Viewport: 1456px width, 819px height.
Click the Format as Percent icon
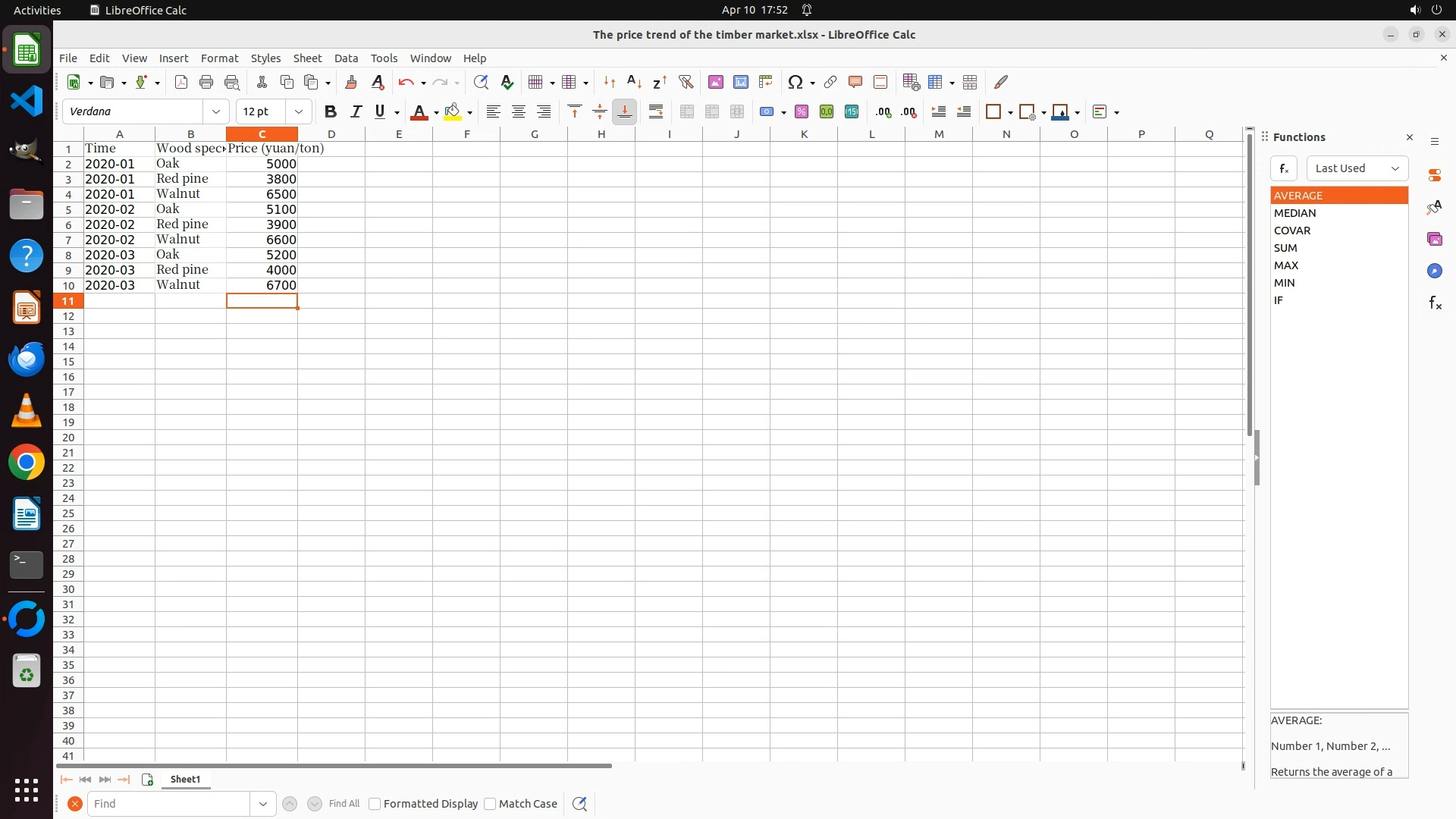802,111
